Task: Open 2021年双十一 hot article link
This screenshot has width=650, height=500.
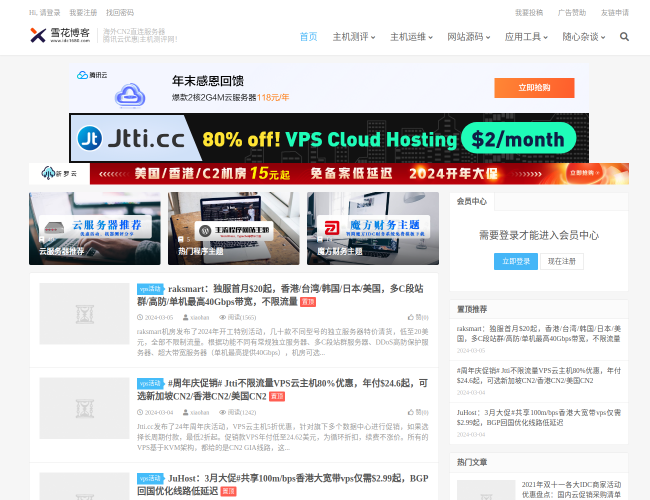Action: [571, 490]
